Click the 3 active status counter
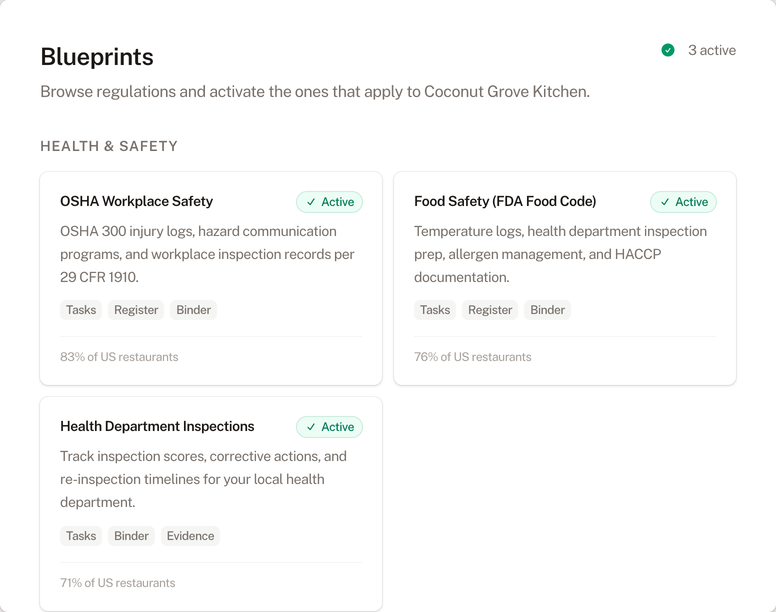This screenshot has width=776, height=612. point(711,50)
